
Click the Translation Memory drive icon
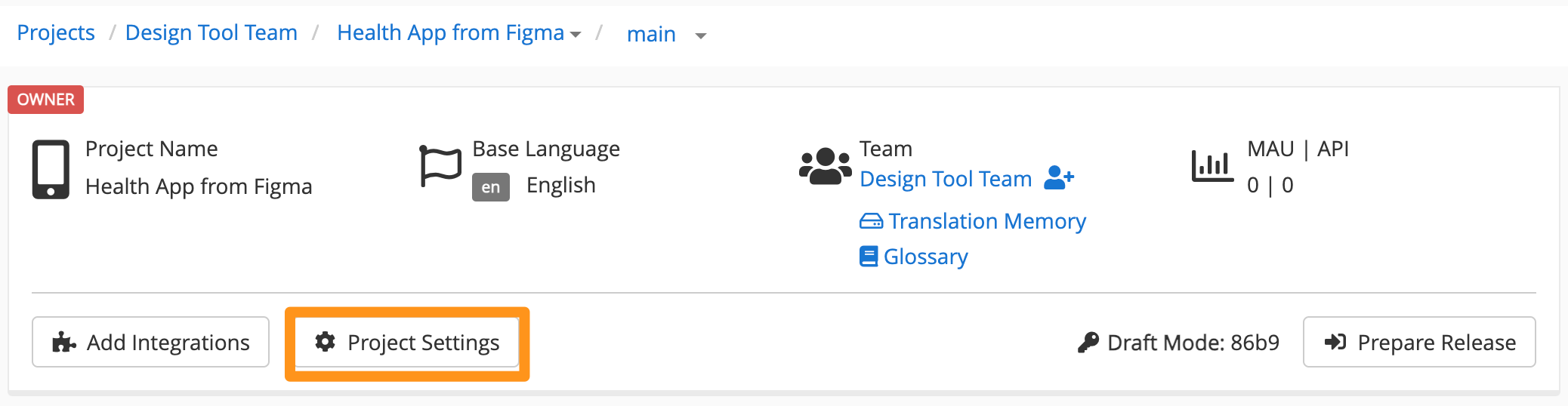(x=871, y=221)
